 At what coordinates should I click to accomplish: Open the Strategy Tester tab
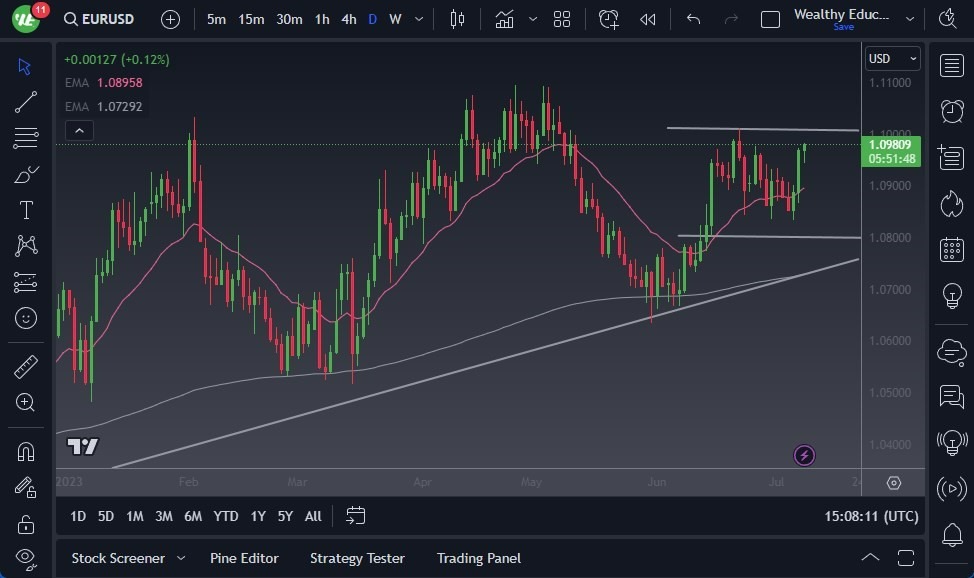tap(357, 558)
